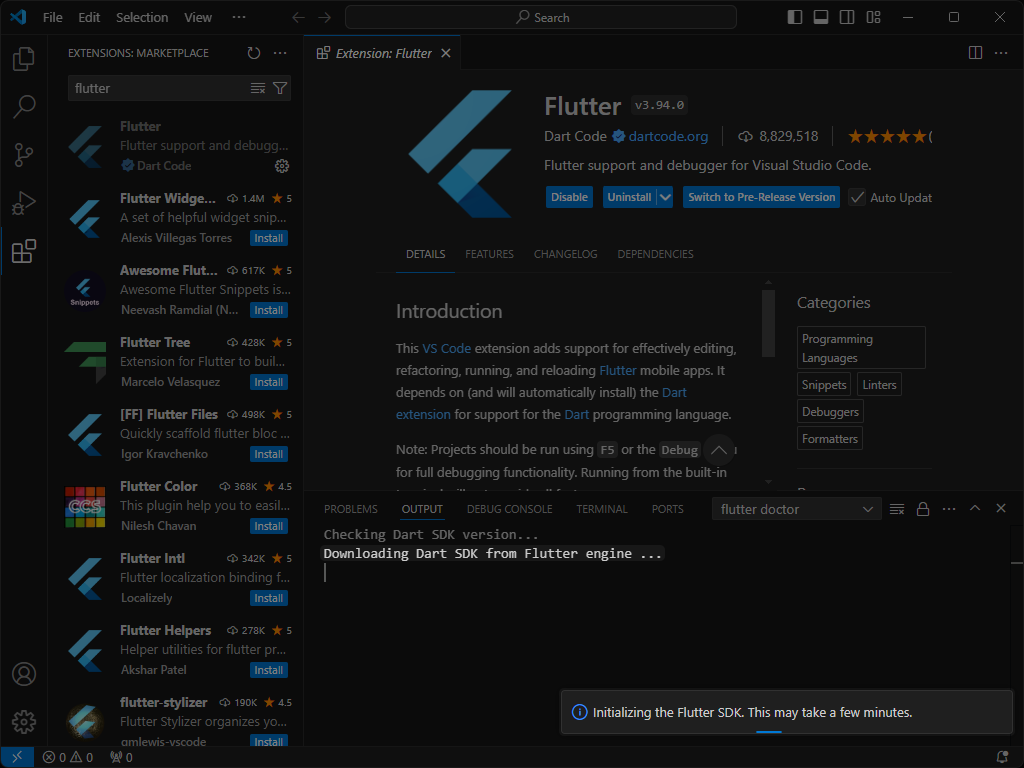Select the Programming Languages category
1024x768 pixels.
[861, 348]
